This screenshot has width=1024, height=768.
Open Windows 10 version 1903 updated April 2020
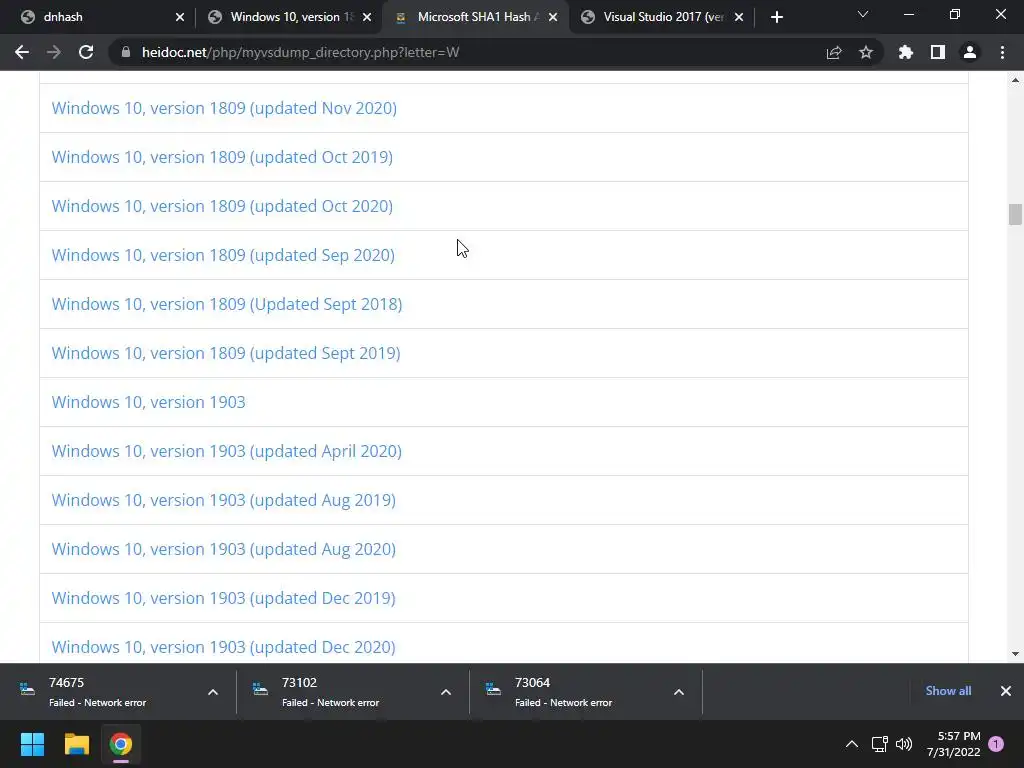(227, 451)
